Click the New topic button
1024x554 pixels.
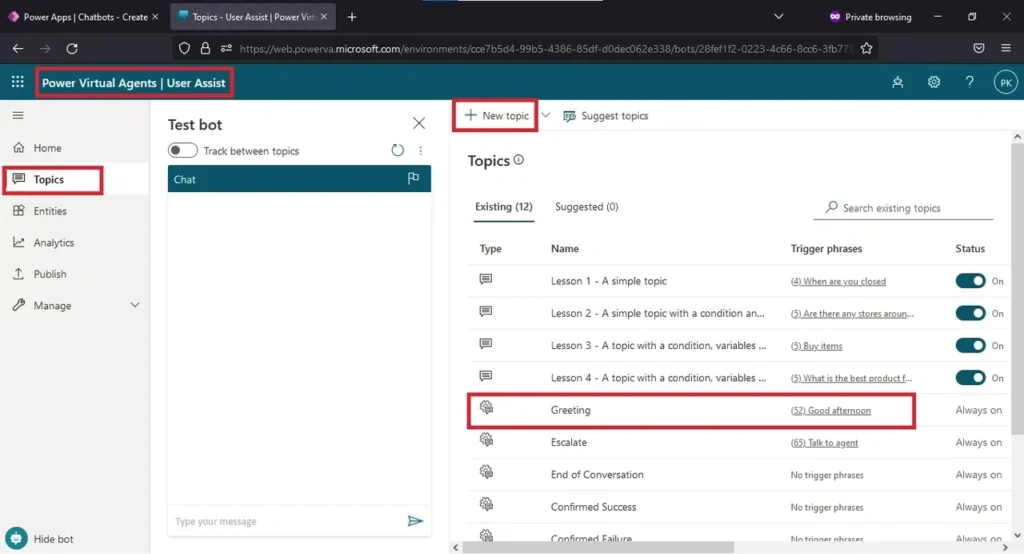tap(496, 116)
